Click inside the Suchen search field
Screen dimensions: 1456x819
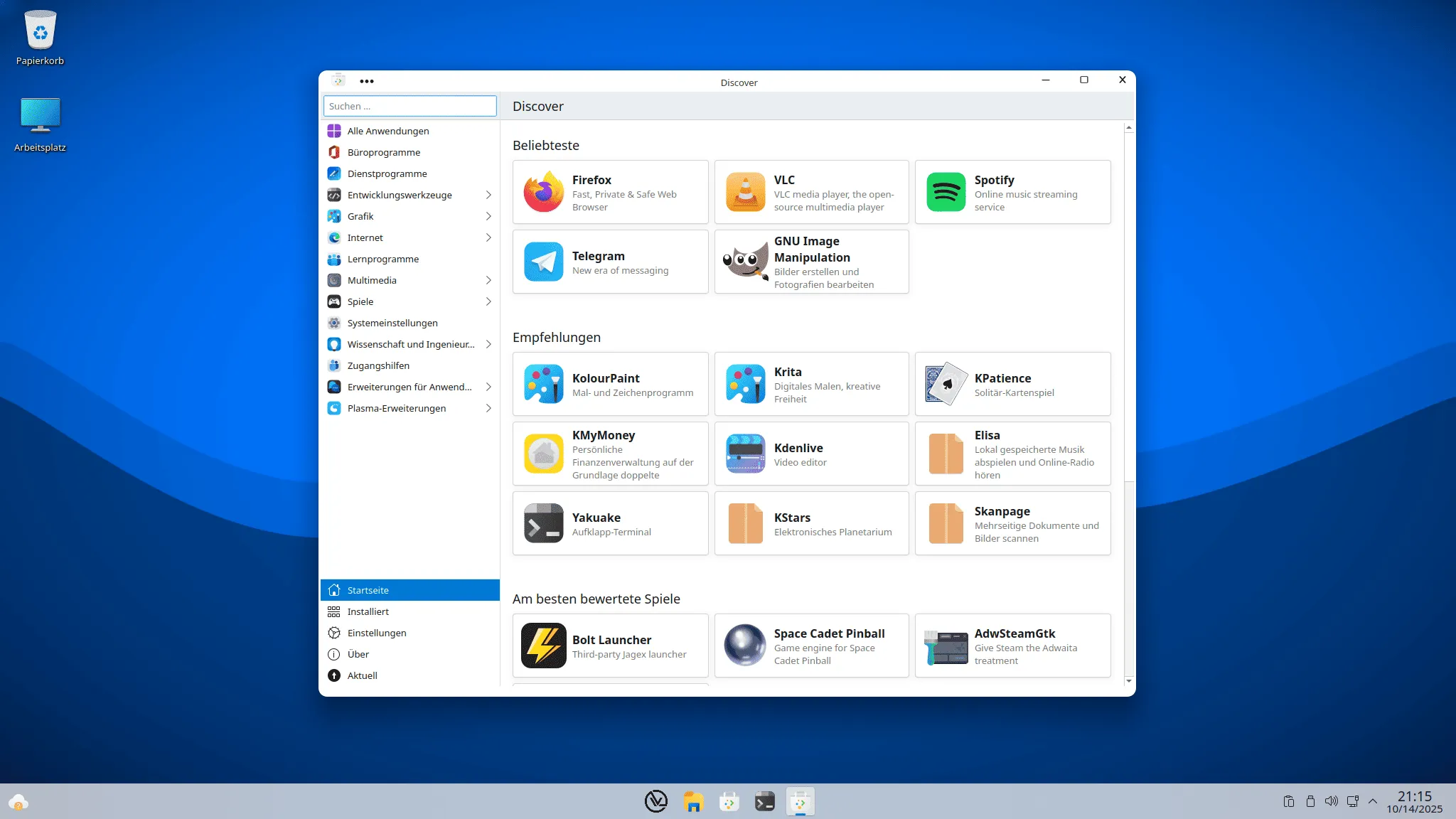409,105
